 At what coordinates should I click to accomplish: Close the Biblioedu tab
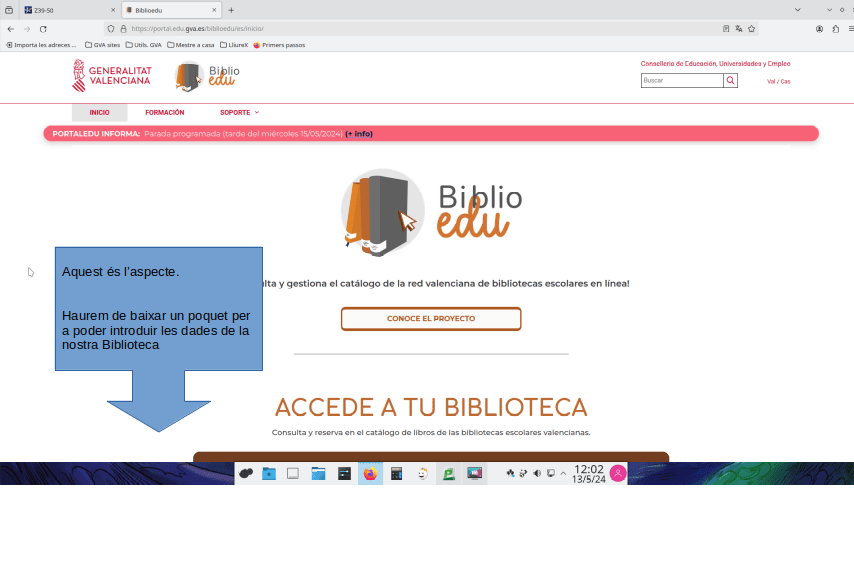tap(214, 10)
